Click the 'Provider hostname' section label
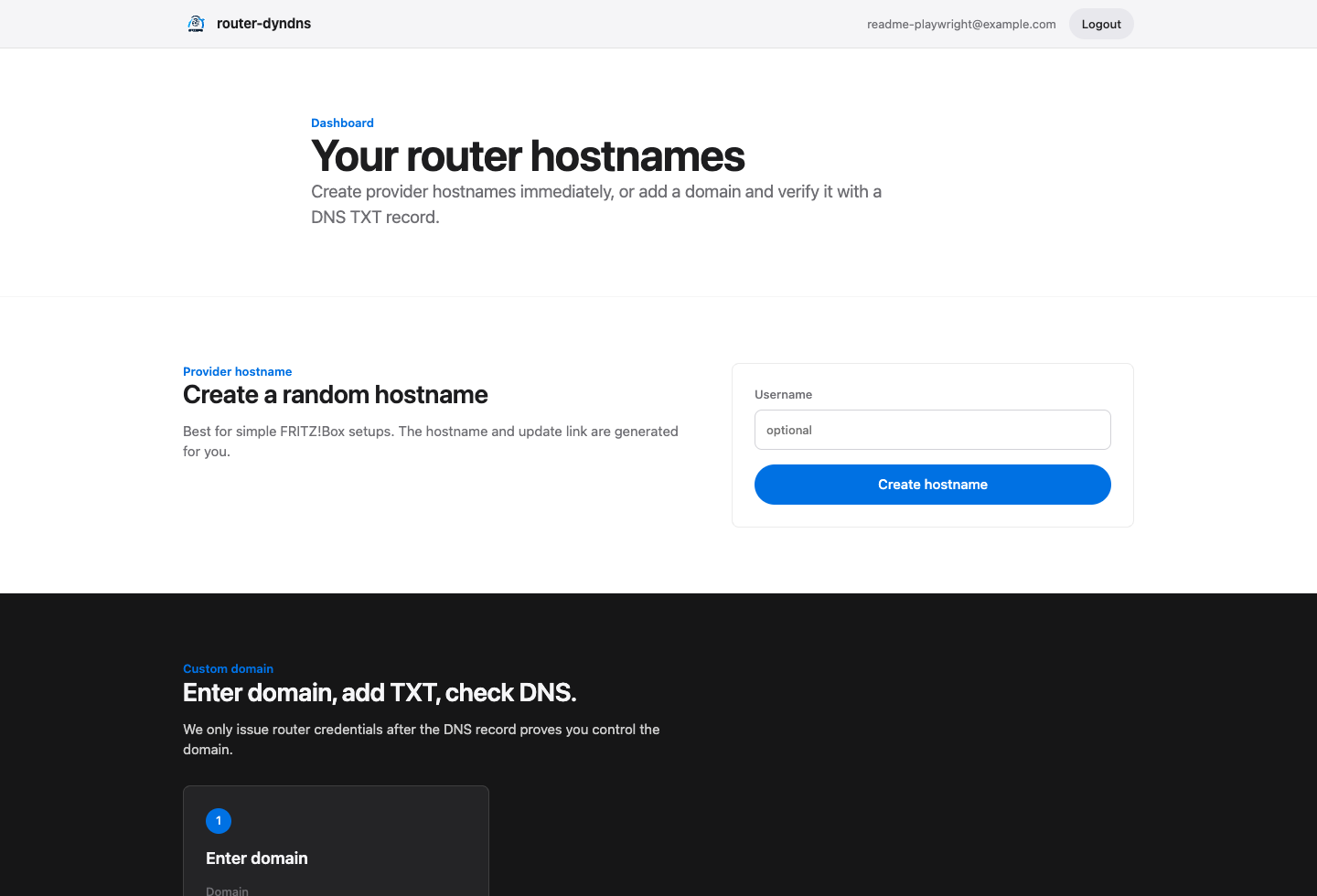The height and width of the screenshot is (896, 1317). click(x=238, y=371)
